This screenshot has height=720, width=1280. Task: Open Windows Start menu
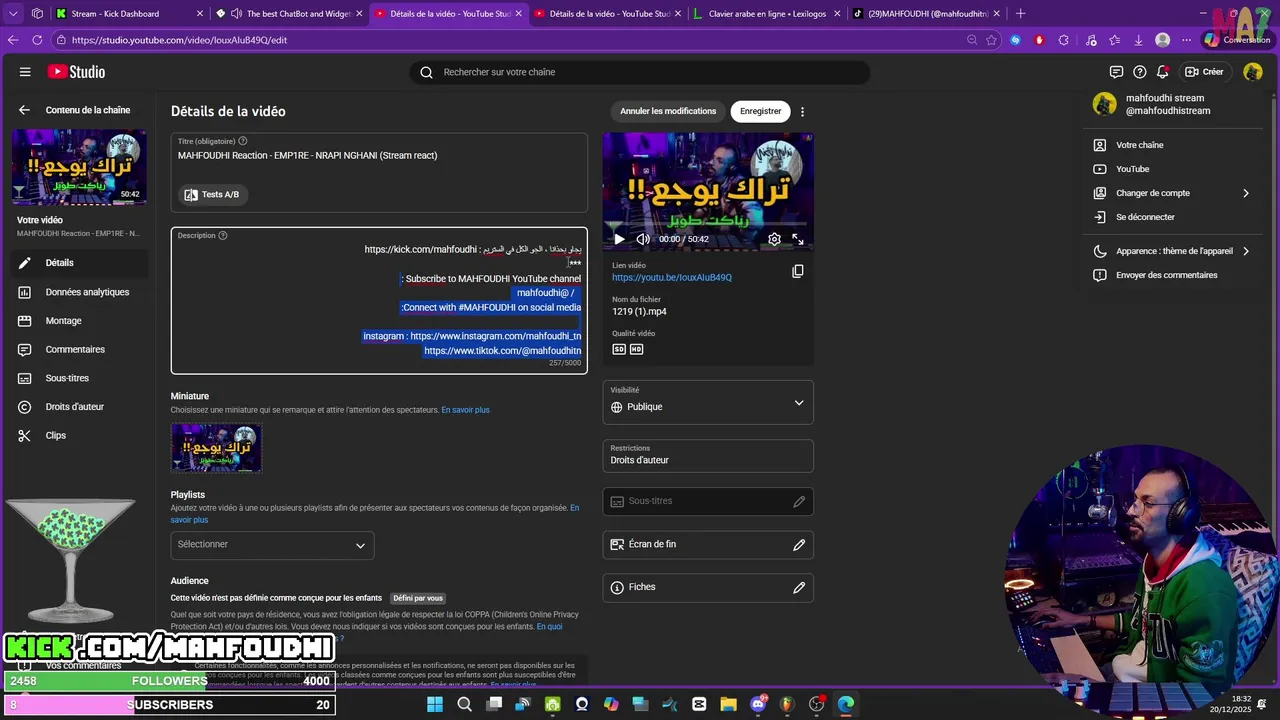[x=435, y=704]
